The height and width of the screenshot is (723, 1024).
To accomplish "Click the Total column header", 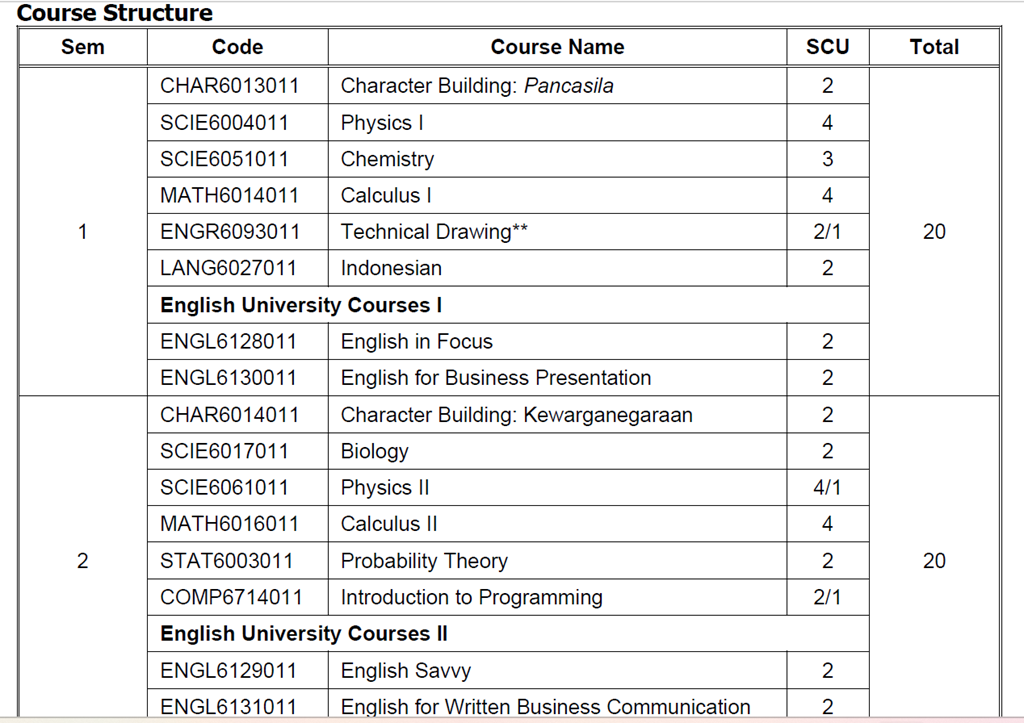I will [x=934, y=47].
